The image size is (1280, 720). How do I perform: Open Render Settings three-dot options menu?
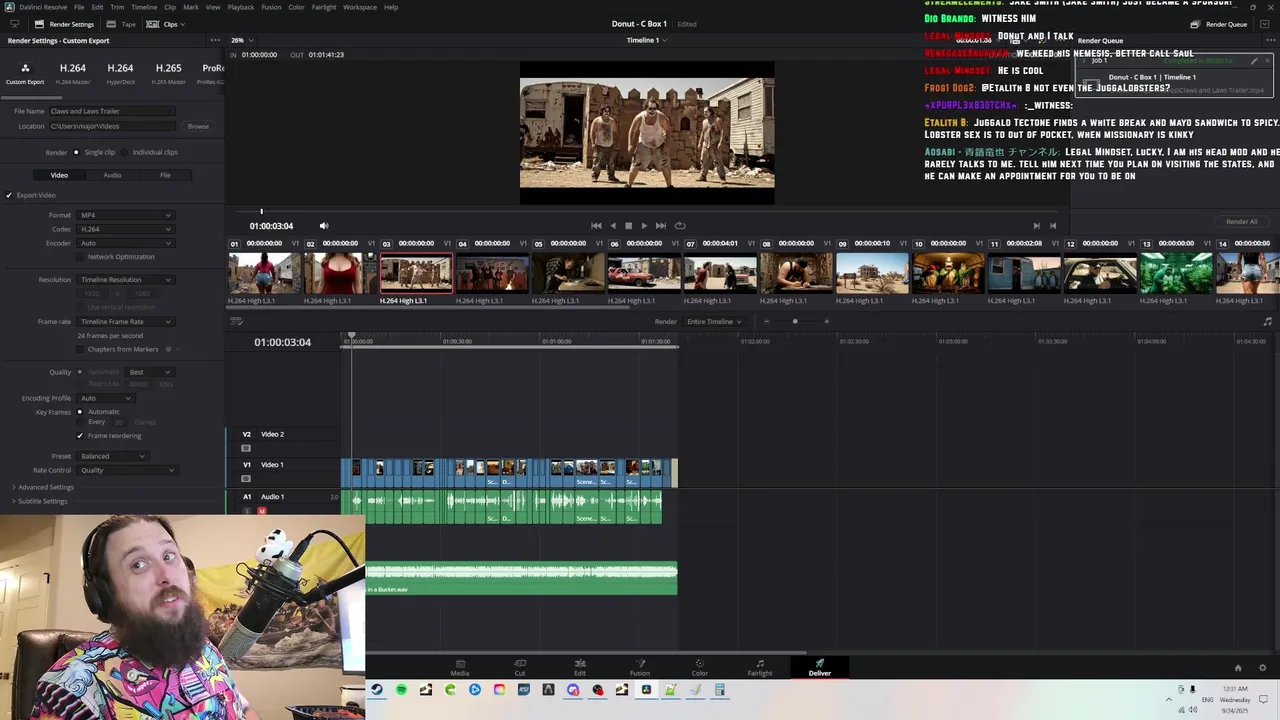pyautogui.click(x=215, y=41)
